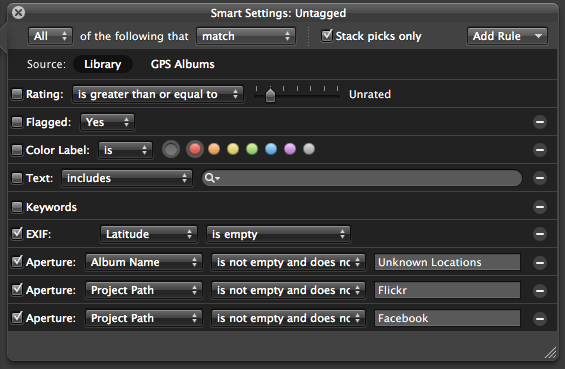Close the Smart Settings panel
Image resolution: width=565 pixels, height=369 pixels.
tap(18, 13)
